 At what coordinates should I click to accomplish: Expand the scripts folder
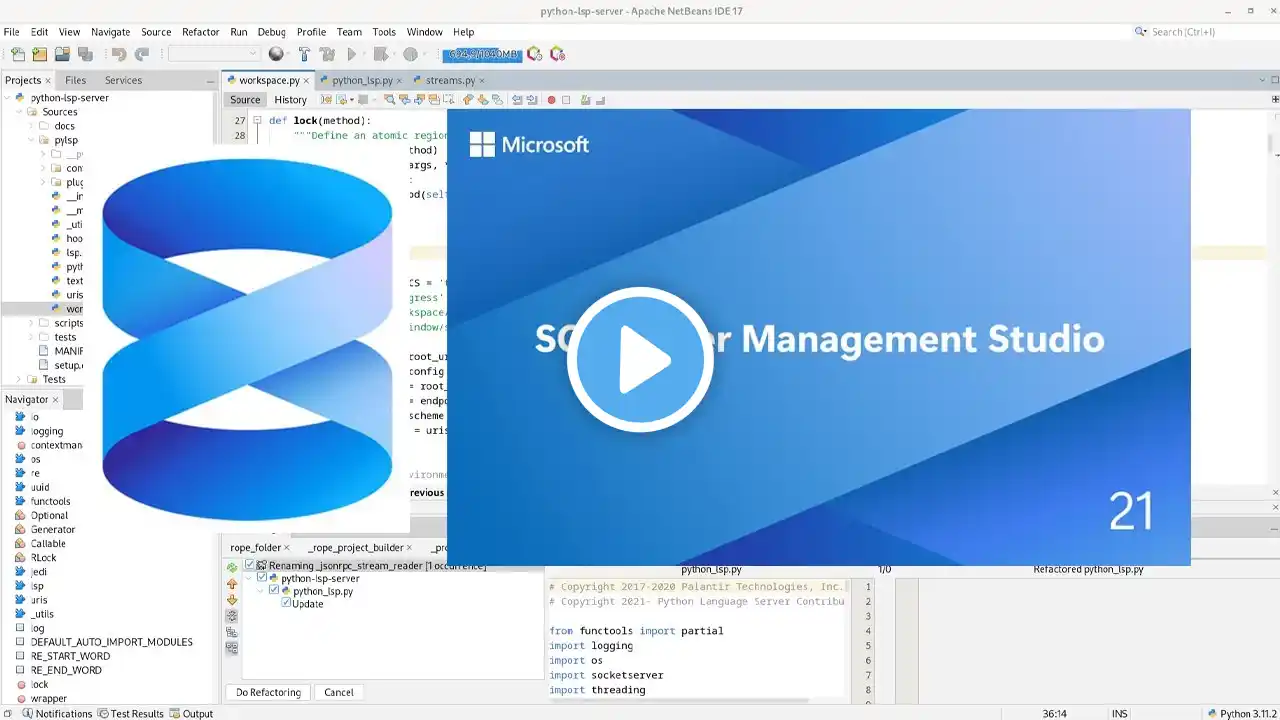coord(31,323)
